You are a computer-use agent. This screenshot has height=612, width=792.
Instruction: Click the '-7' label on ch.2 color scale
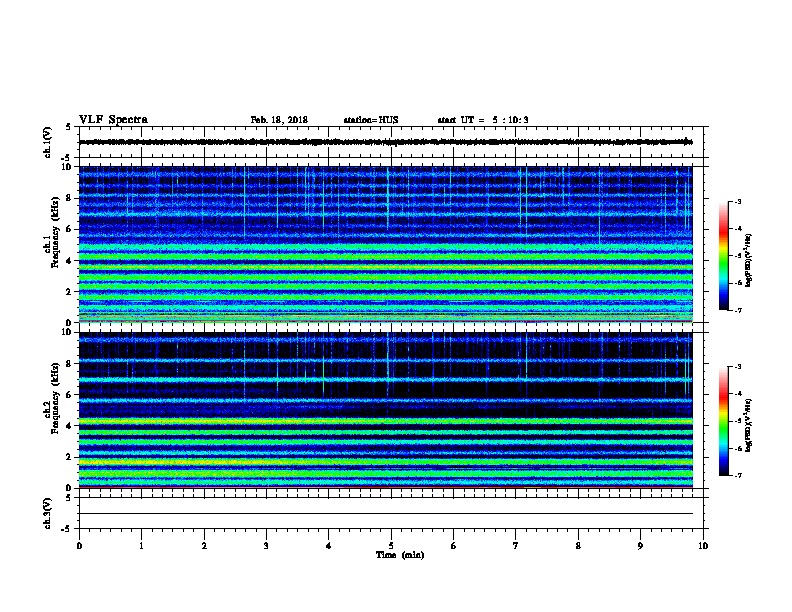(x=737, y=475)
